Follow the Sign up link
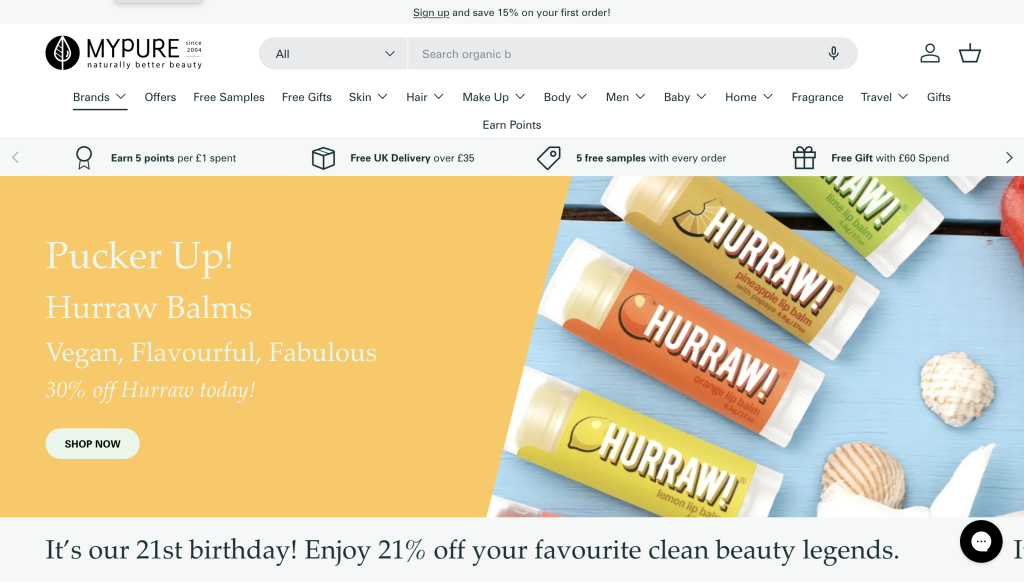Screen dimensions: 1024x582 coord(431,13)
